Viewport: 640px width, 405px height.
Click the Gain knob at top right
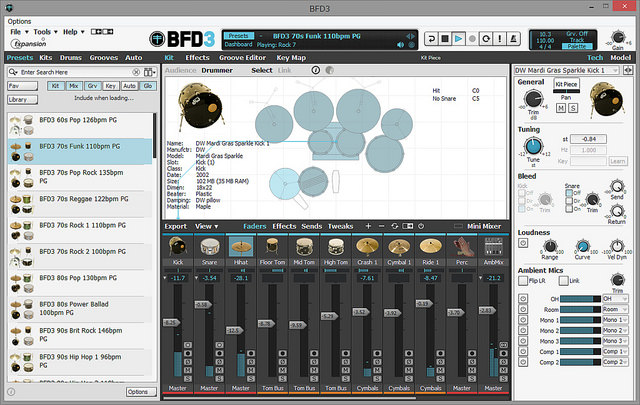[x=618, y=37]
